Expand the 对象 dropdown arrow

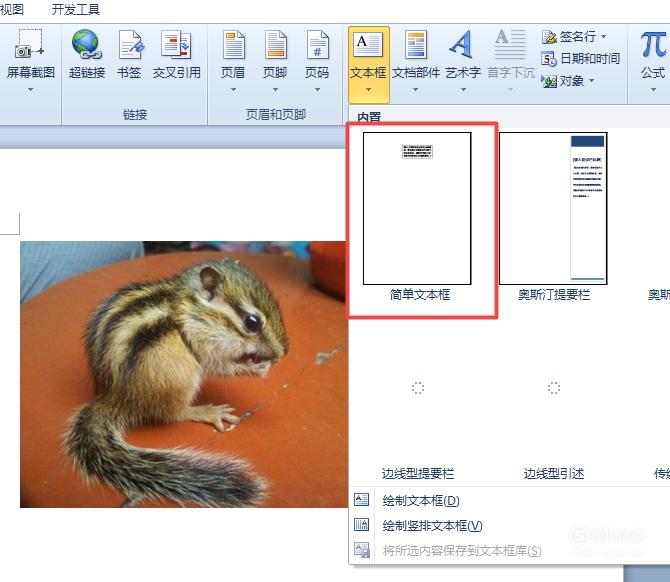pyautogui.click(x=592, y=80)
